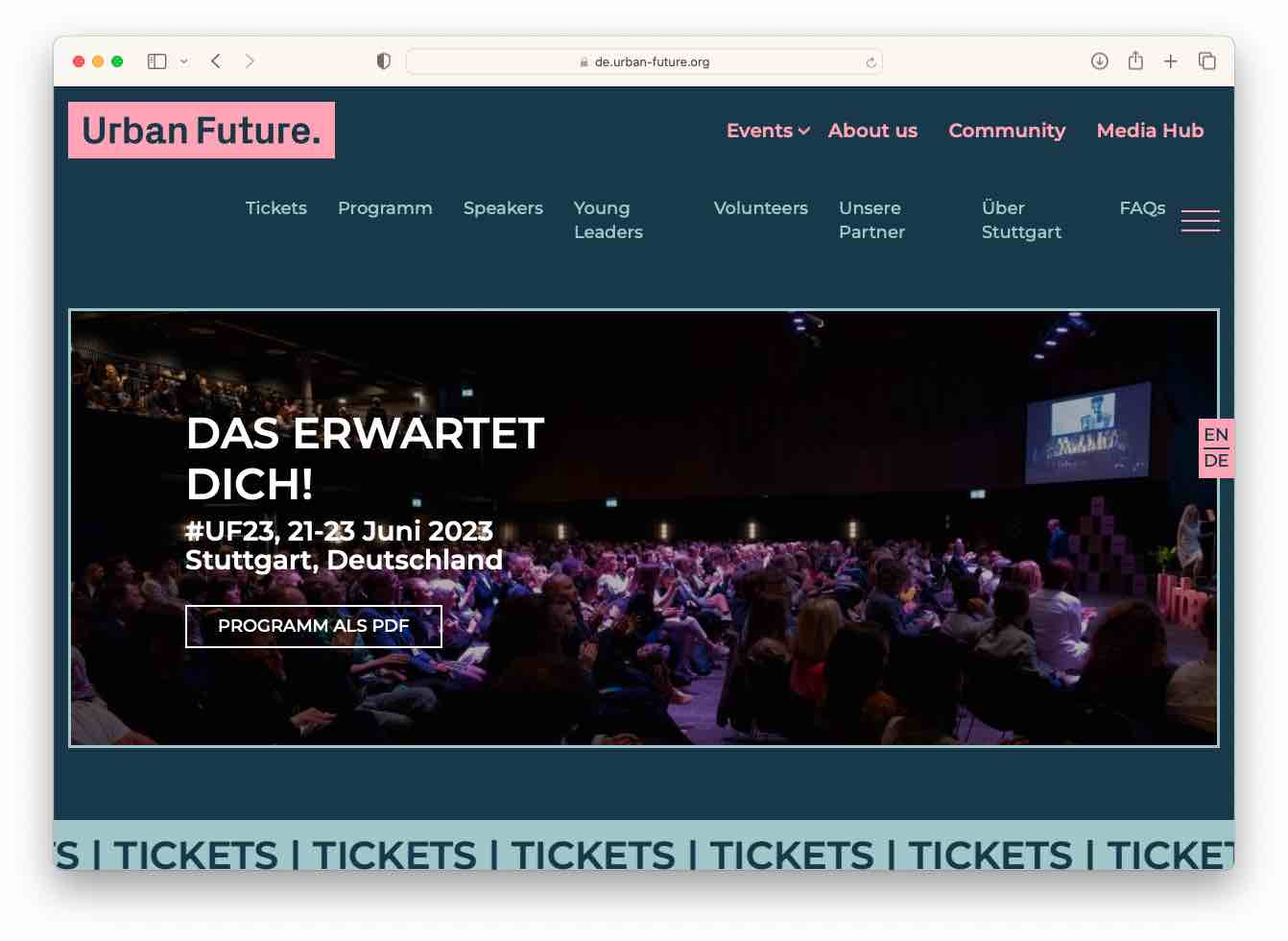Viewport: 1288px width, 941px height.
Task: Open the Share icon in toolbar
Action: coord(1135,60)
